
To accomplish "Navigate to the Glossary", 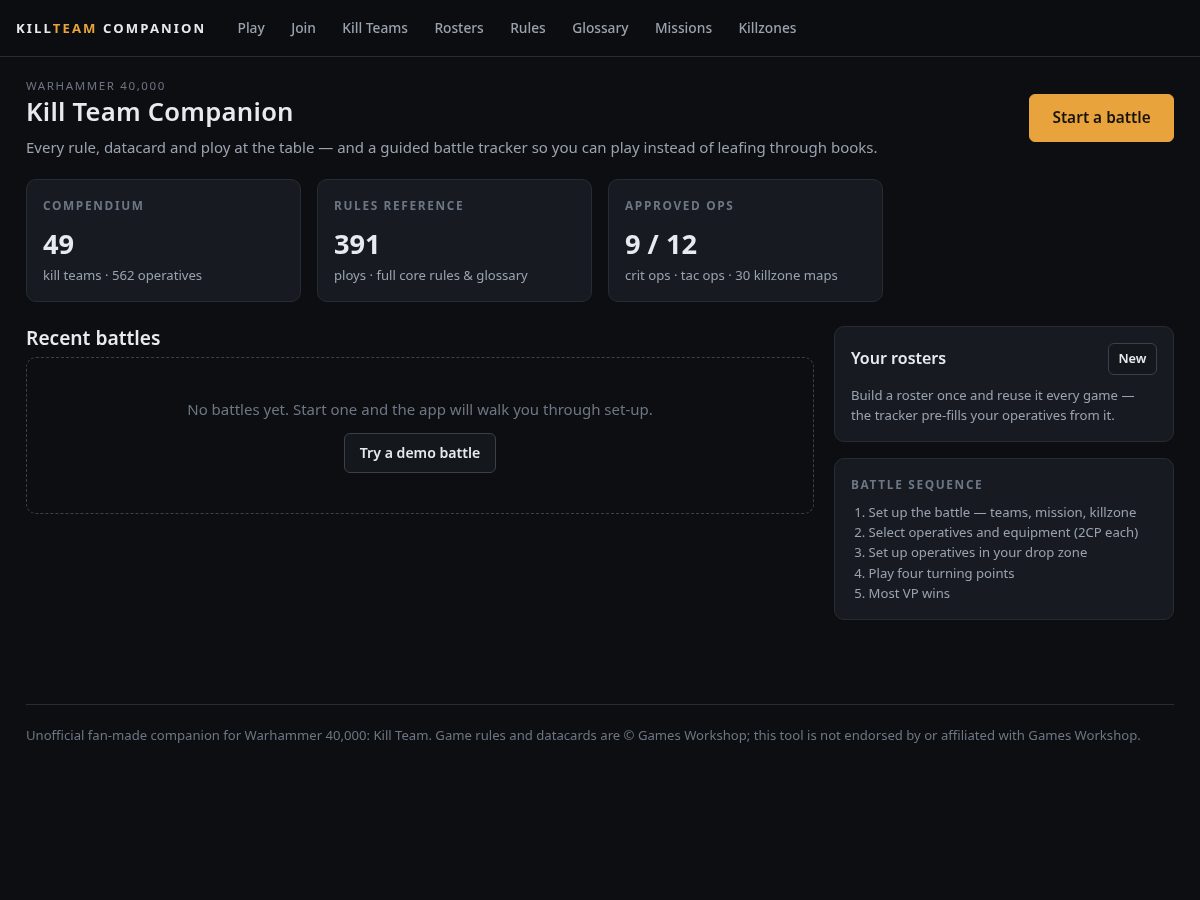I will [600, 28].
